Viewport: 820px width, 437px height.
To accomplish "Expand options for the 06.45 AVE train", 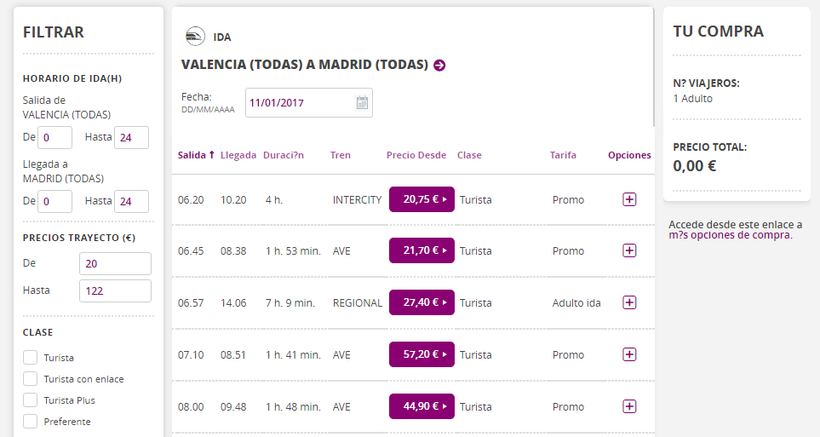I will tap(629, 250).
